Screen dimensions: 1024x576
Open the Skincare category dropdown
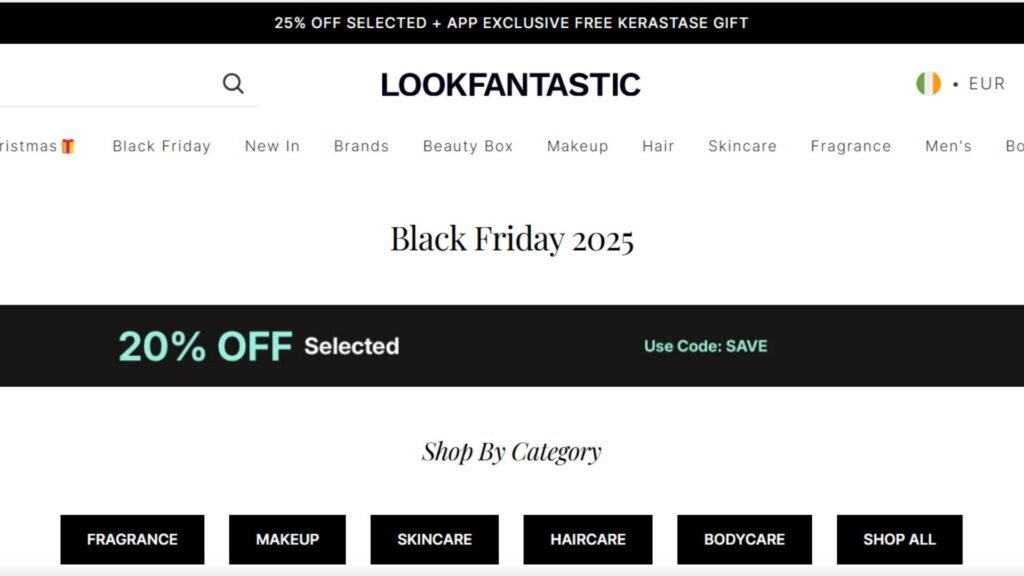(x=742, y=146)
